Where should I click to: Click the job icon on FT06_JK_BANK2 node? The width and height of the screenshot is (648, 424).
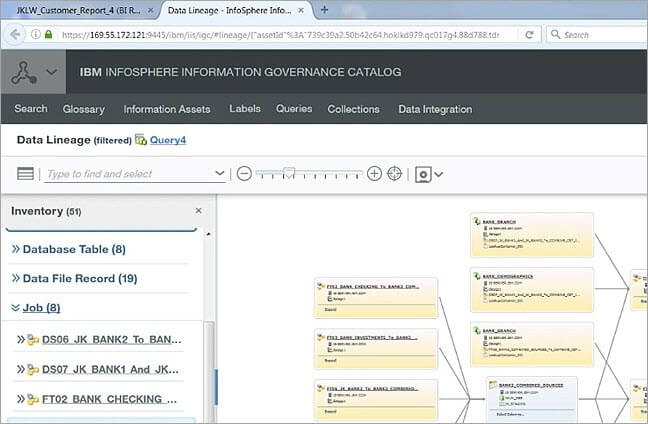[x=320, y=388]
